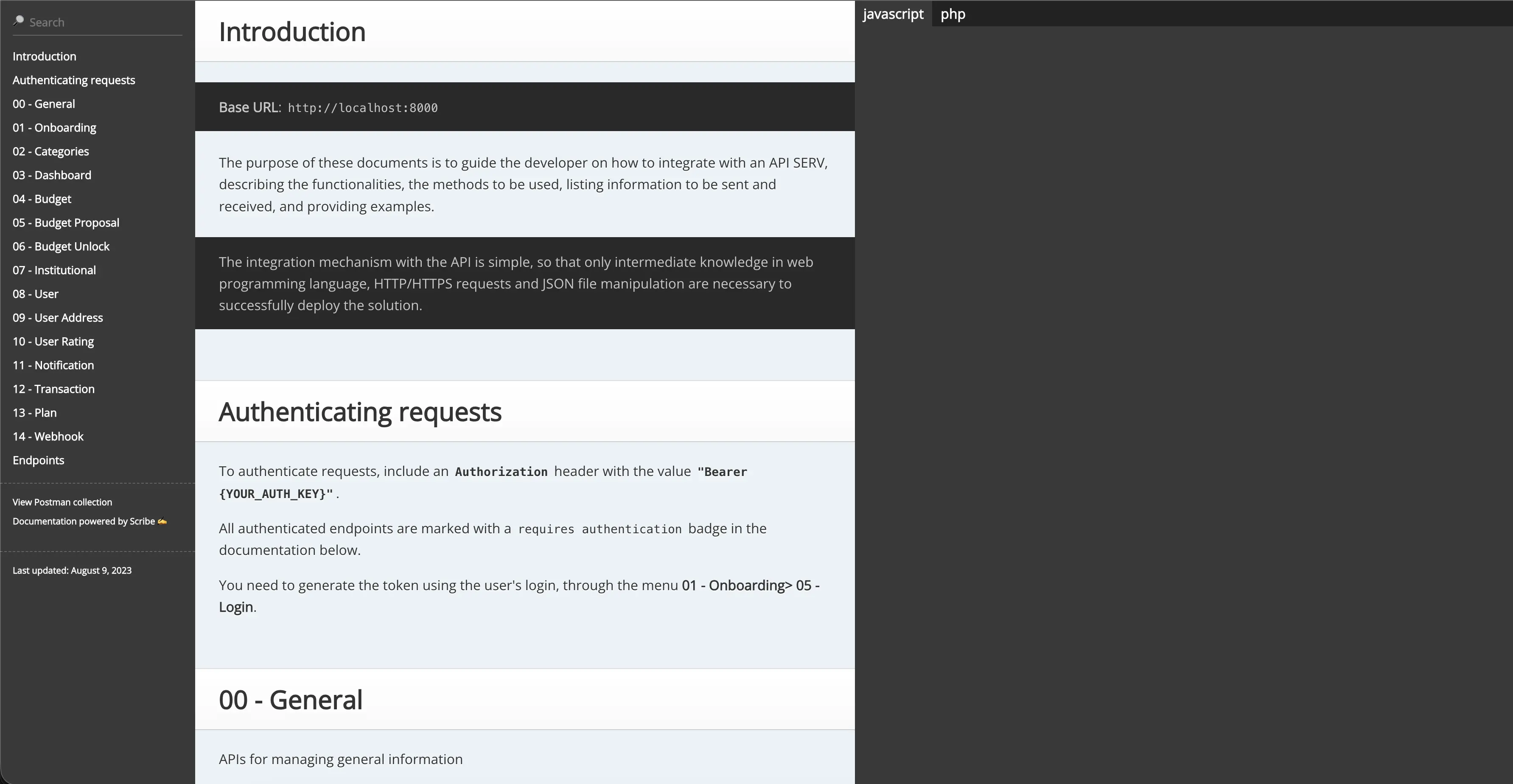Click the requires authentication badge text

pyautogui.click(x=600, y=529)
